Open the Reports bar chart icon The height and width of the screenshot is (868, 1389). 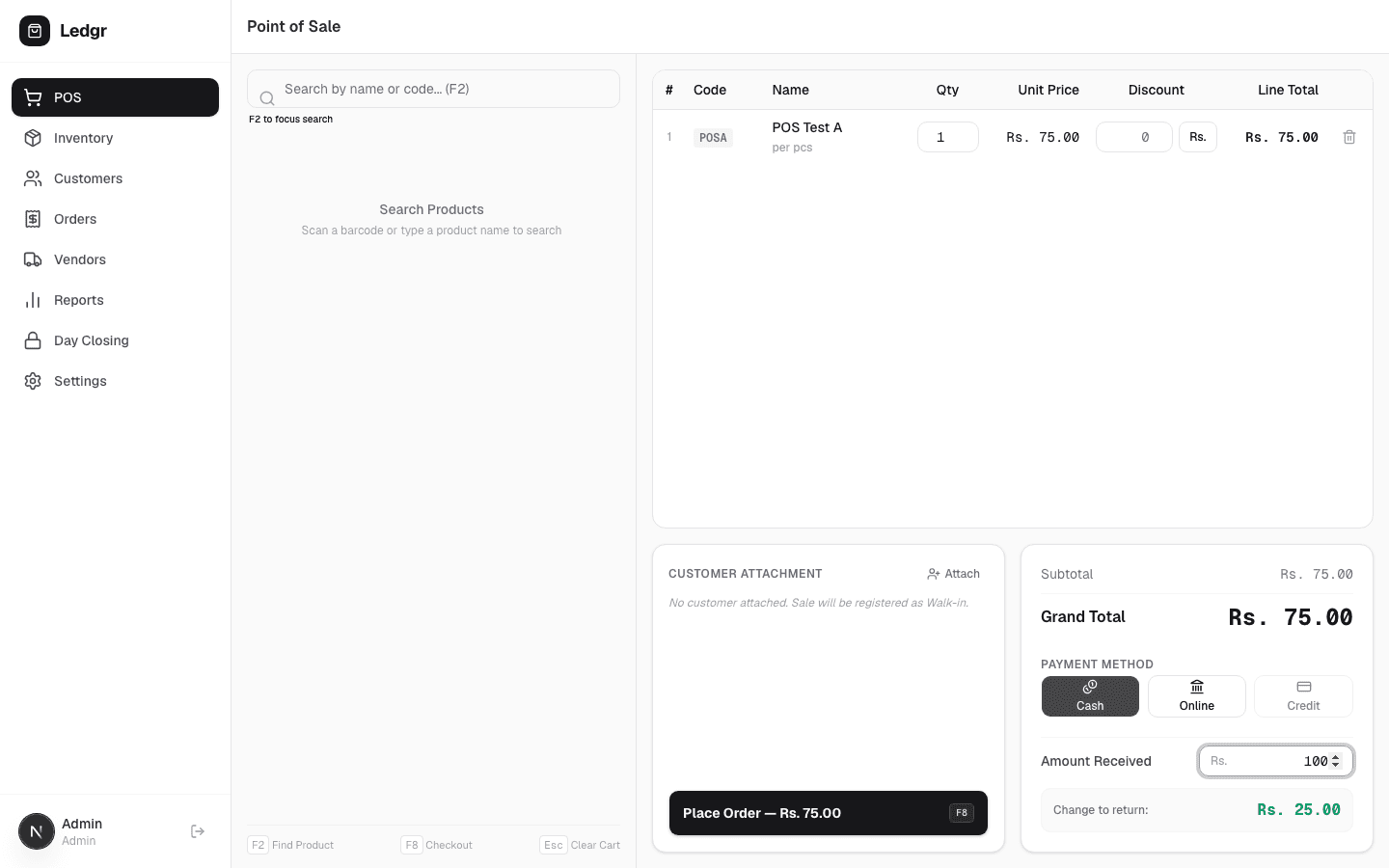[x=33, y=300]
